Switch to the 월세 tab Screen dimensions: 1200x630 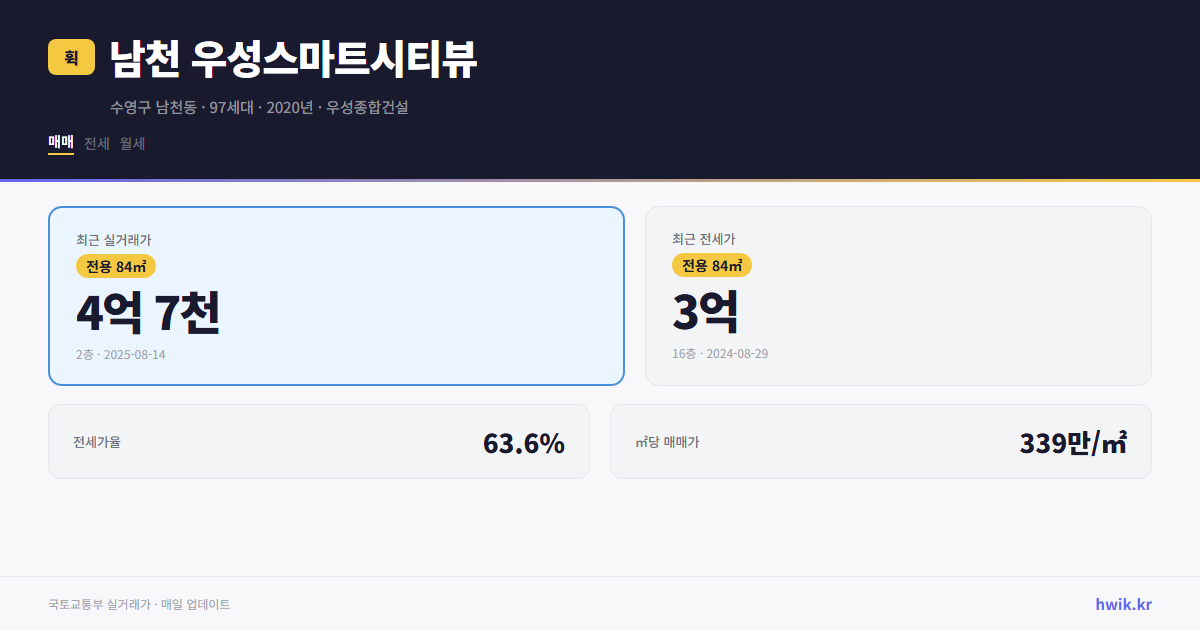tap(131, 144)
